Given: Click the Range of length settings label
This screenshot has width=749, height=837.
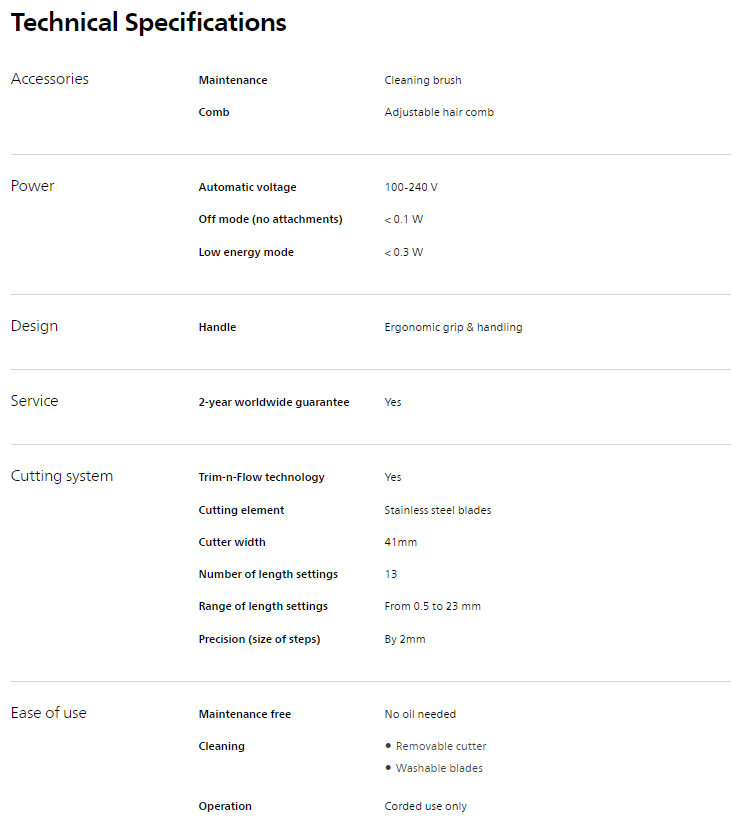Looking at the screenshot, I should (x=263, y=606).
